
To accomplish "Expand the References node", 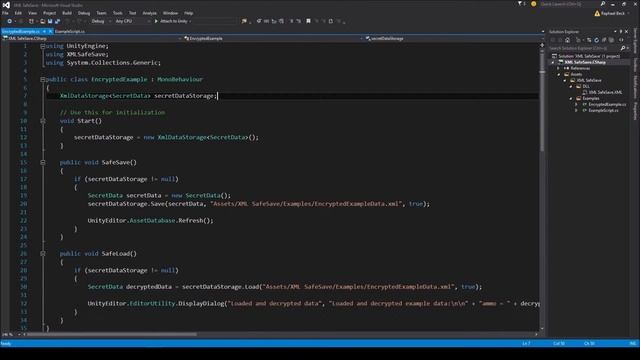I will pos(559,69).
